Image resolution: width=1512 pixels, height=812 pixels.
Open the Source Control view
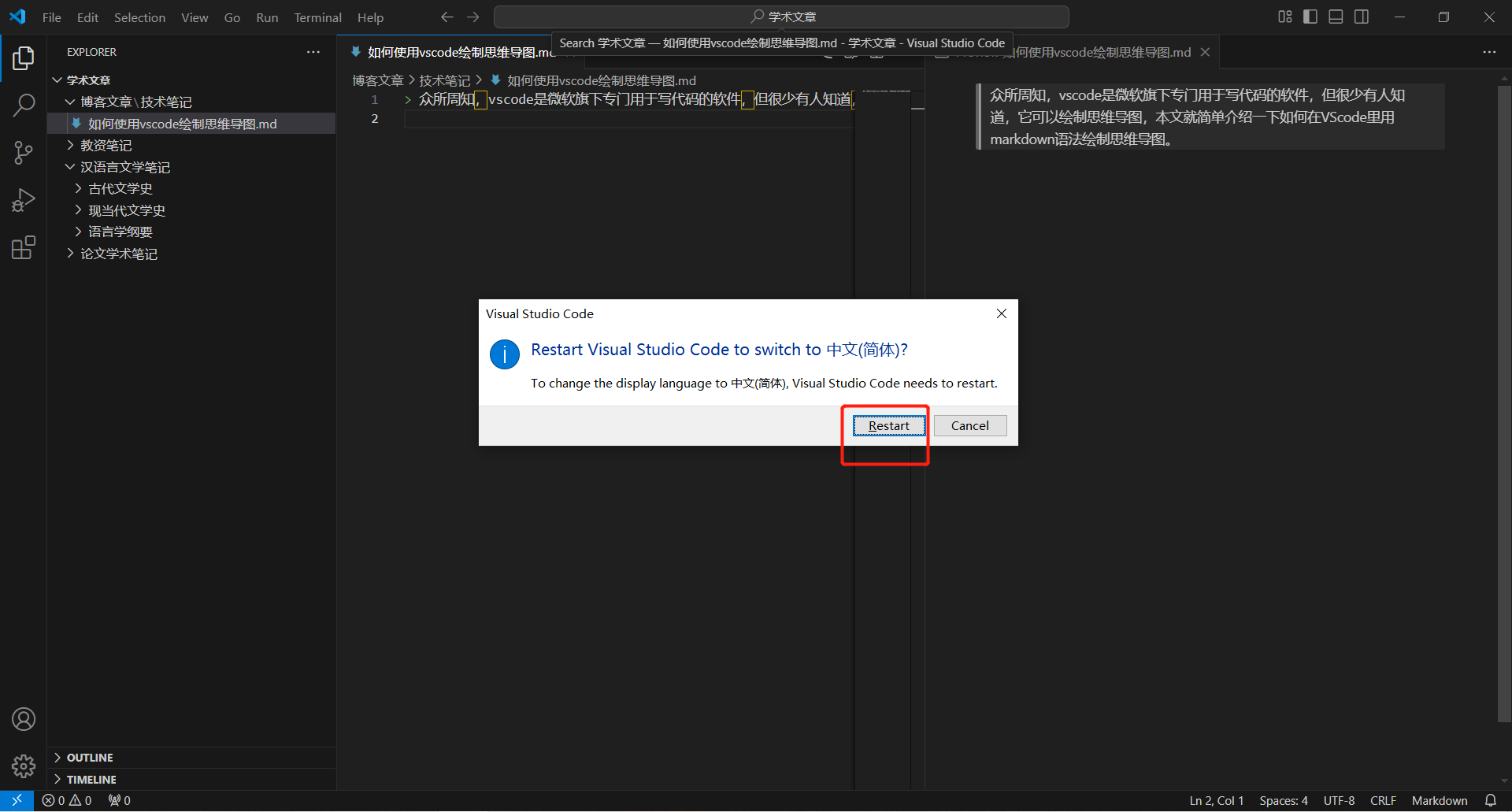tap(24, 153)
